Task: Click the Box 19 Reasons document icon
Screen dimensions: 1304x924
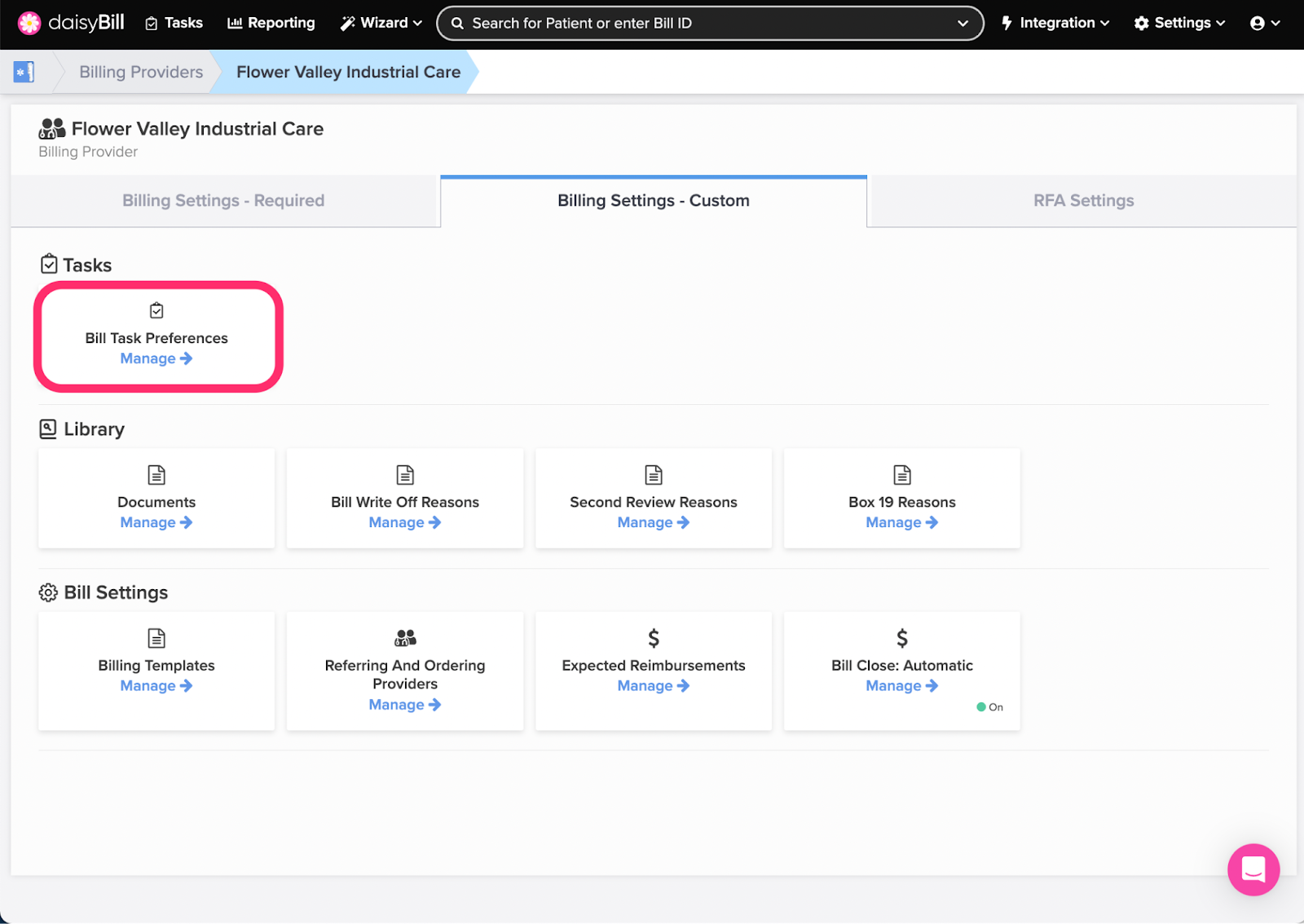Action: (901, 475)
